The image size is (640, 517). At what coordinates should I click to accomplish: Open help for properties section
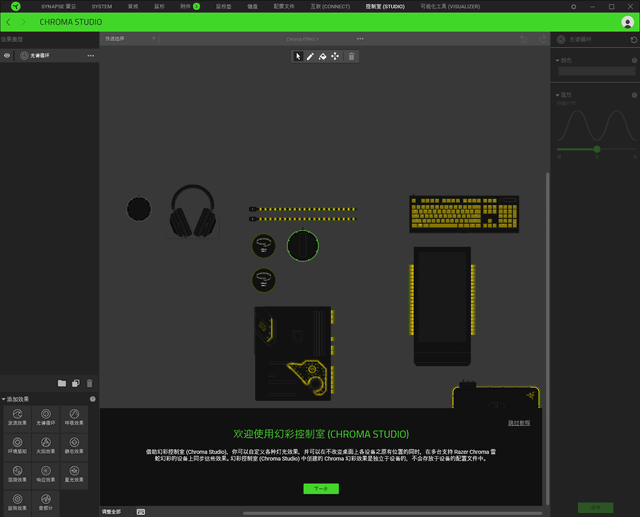pos(634,95)
